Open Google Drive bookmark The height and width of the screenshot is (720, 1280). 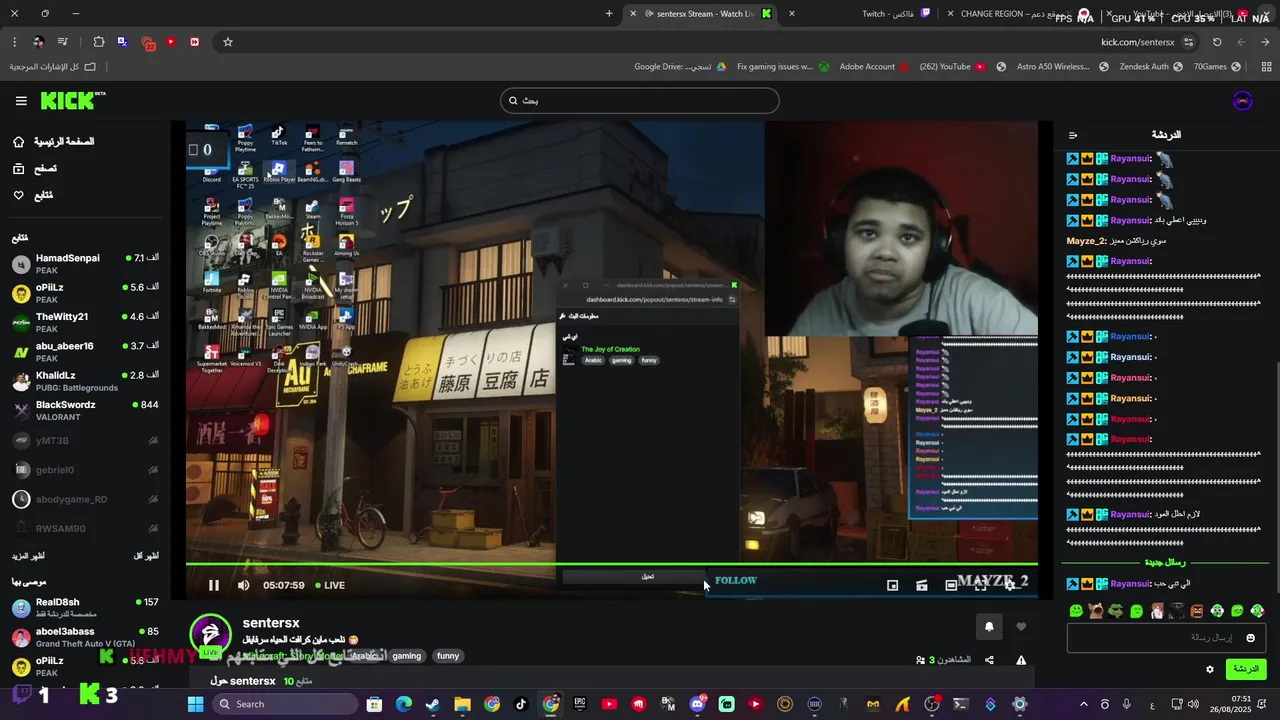pos(681,67)
